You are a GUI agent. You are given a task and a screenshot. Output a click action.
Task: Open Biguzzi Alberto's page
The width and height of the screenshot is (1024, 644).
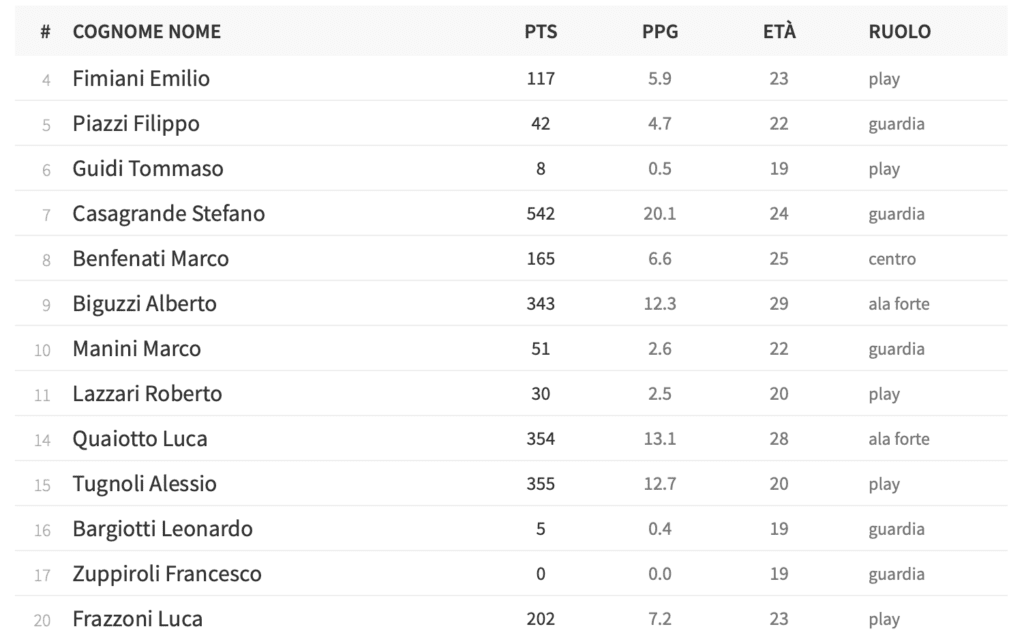pos(144,304)
